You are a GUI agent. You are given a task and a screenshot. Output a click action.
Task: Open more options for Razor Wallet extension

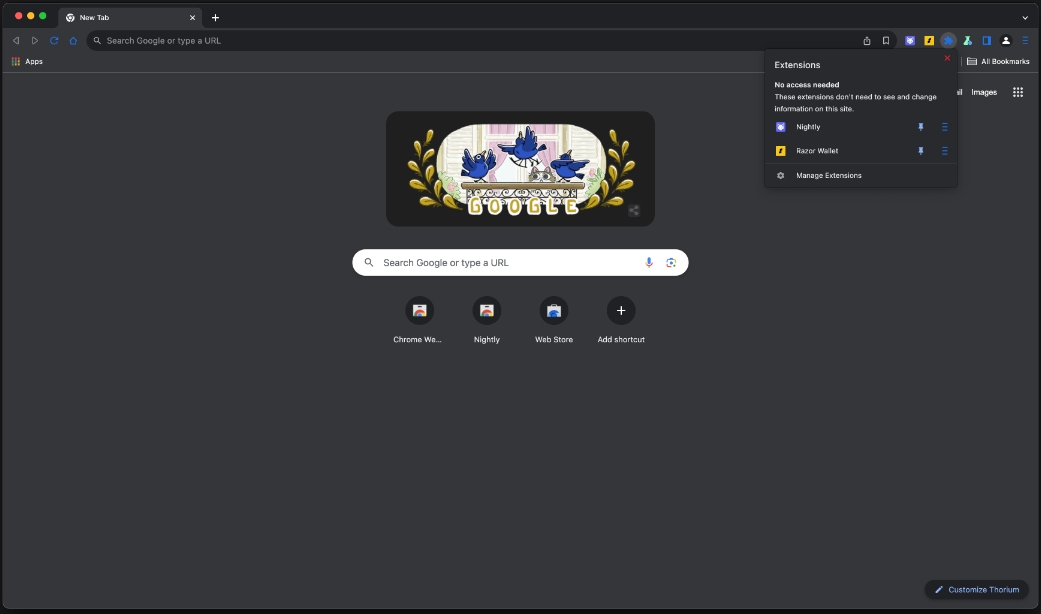(945, 151)
